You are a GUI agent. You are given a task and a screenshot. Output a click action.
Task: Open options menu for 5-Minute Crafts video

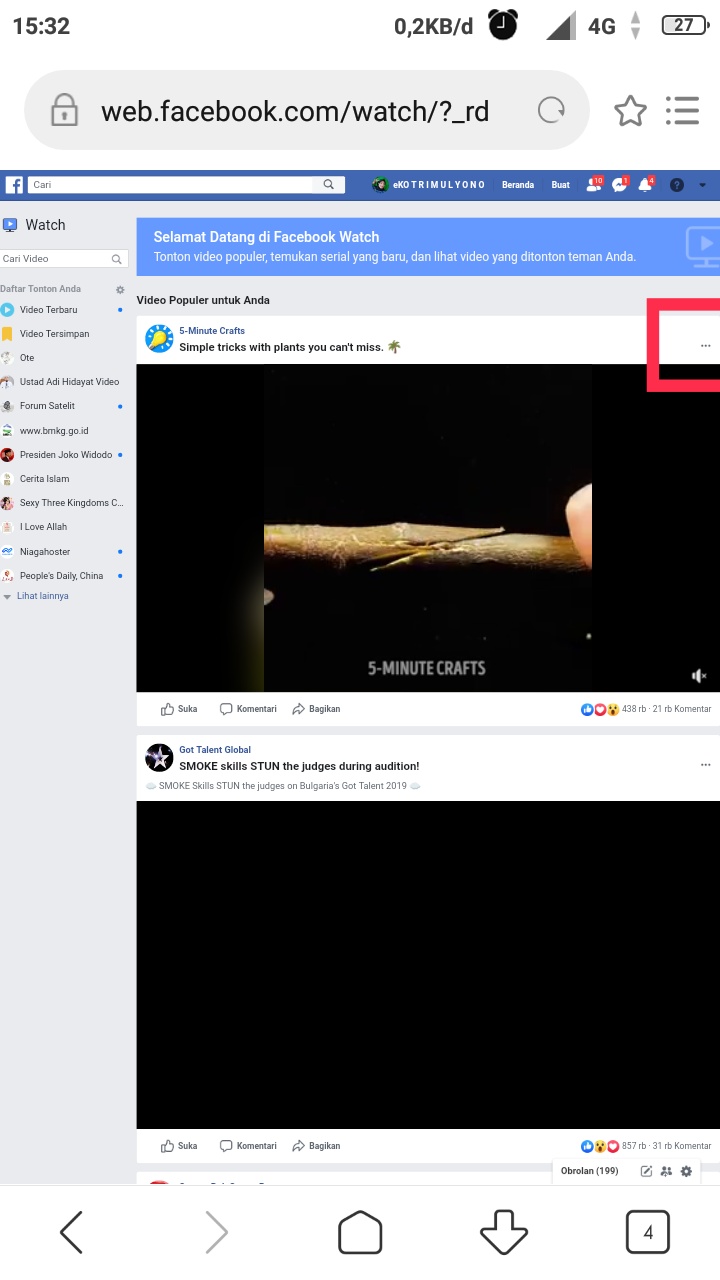[705, 346]
